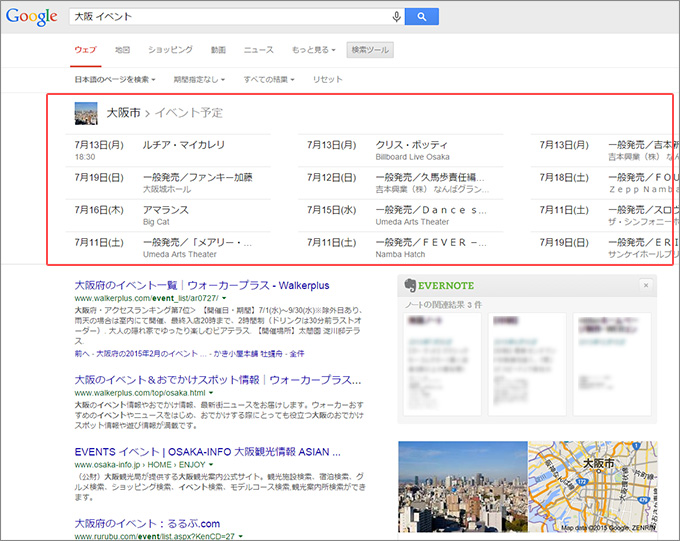Expand the もっと見る dropdown
This screenshot has width=680, height=541.
coord(314,50)
